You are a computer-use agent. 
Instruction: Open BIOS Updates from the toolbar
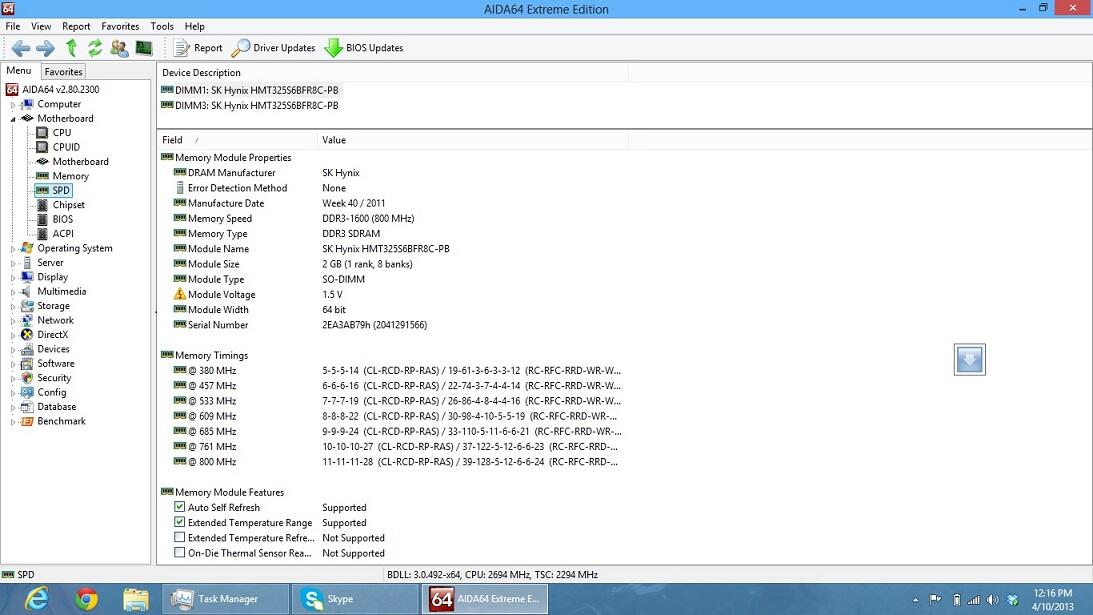tap(364, 48)
